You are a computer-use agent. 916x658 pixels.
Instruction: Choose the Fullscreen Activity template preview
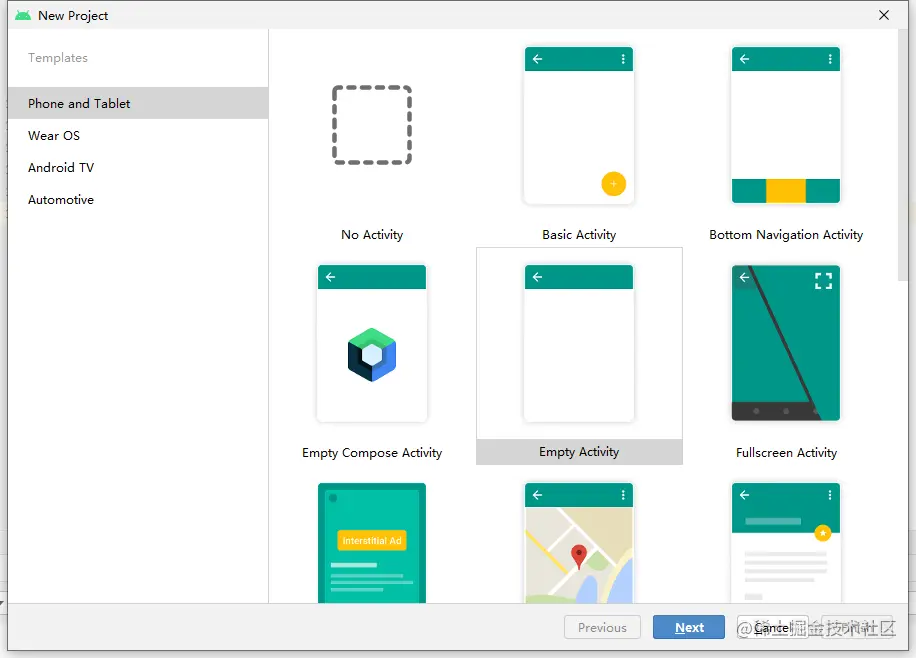click(786, 343)
